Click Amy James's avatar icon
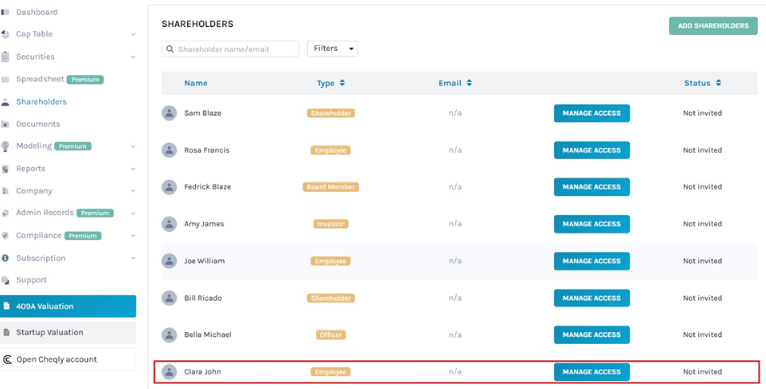The height and width of the screenshot is (389, 766). (169, 224)
